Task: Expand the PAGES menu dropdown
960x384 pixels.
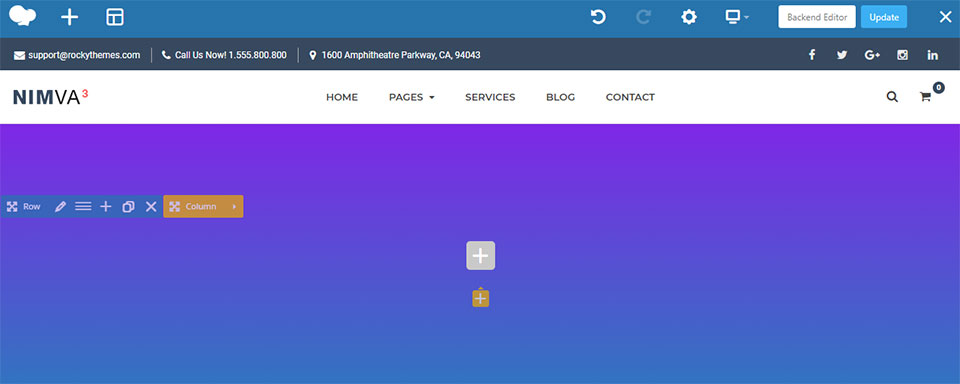Action: (411, 97)
